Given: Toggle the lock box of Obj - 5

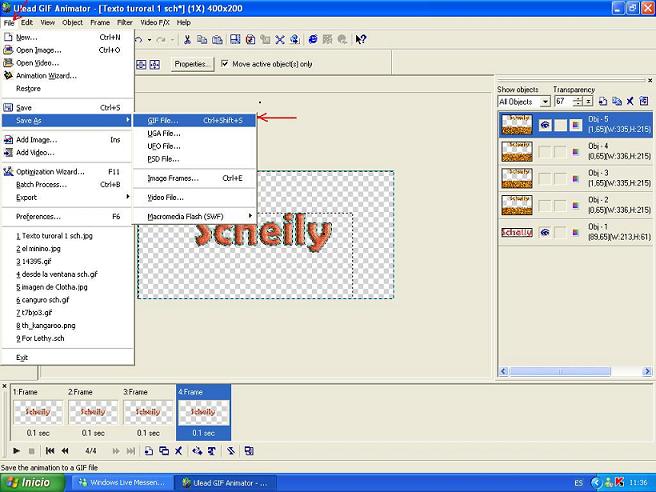Looking at the screenshot, I should pos(560,125).
